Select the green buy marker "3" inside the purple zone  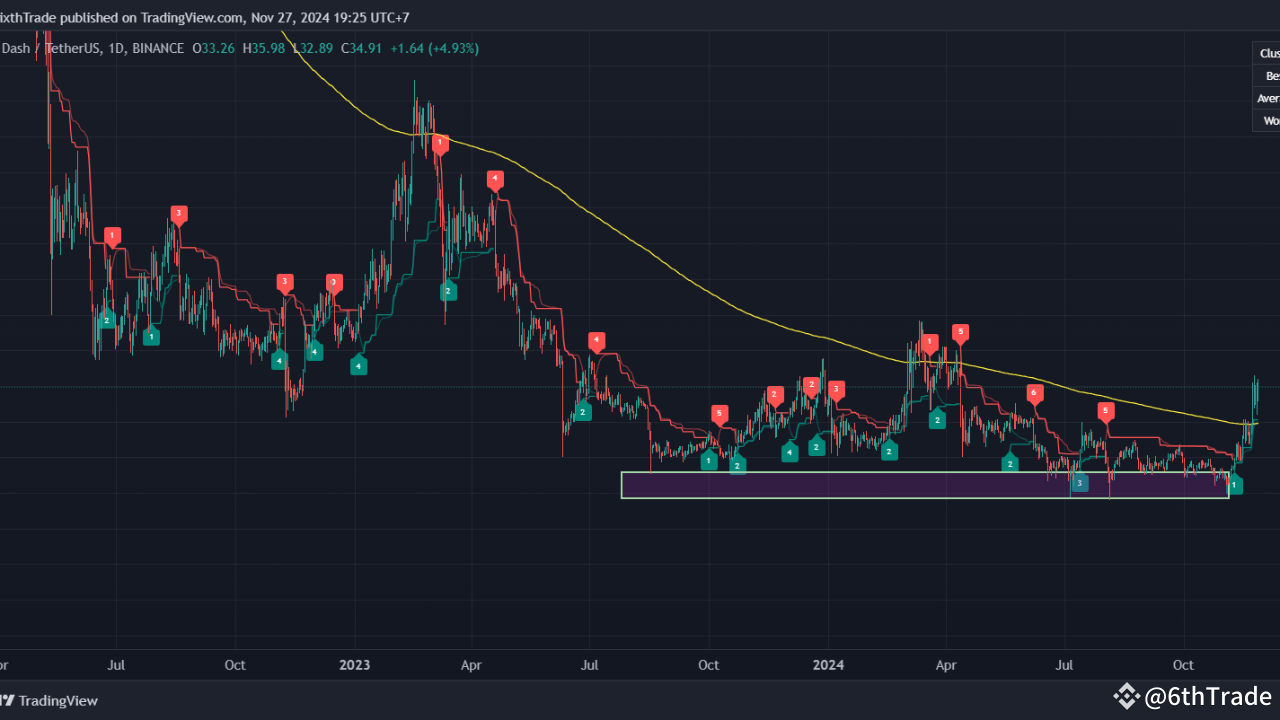pyautogui.click(x=1080, y=482)
